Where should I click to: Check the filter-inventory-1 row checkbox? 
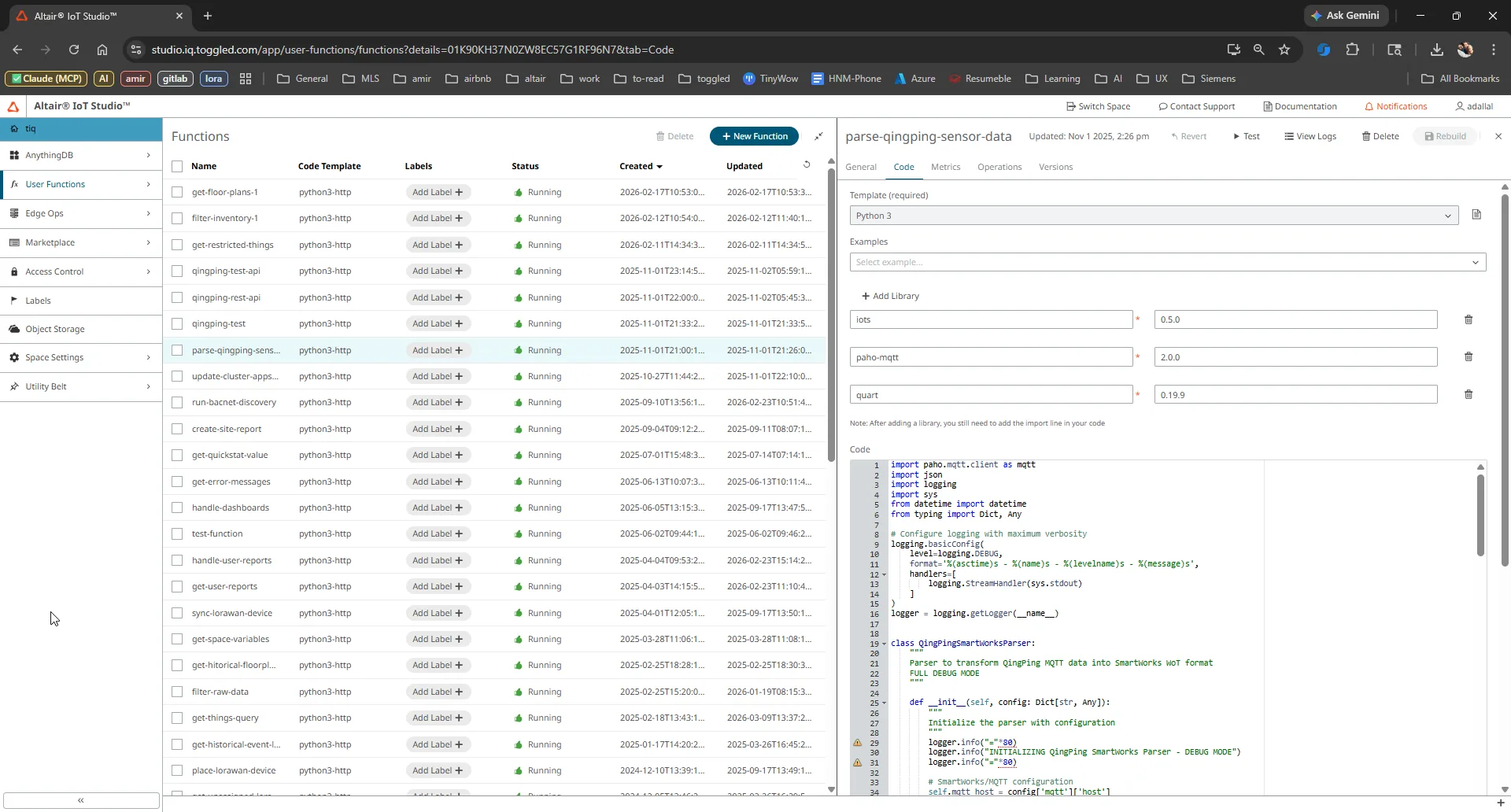coord(177,218)
